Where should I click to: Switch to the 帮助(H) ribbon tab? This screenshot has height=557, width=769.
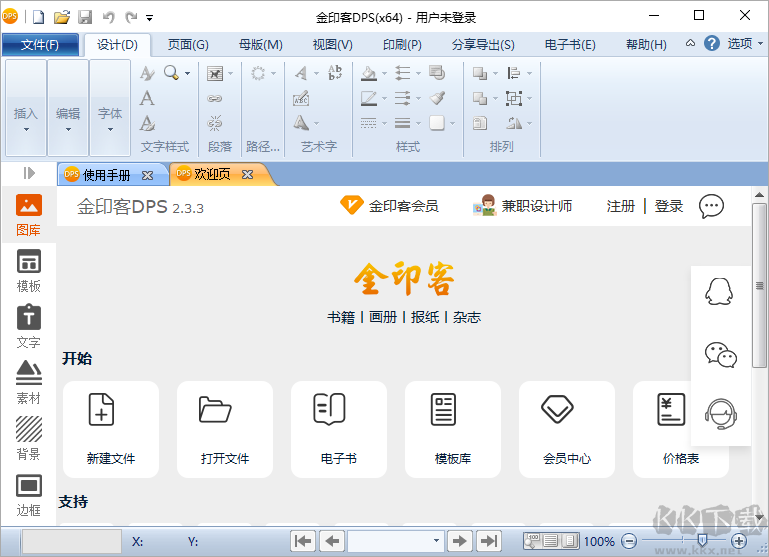pos(646,45)
